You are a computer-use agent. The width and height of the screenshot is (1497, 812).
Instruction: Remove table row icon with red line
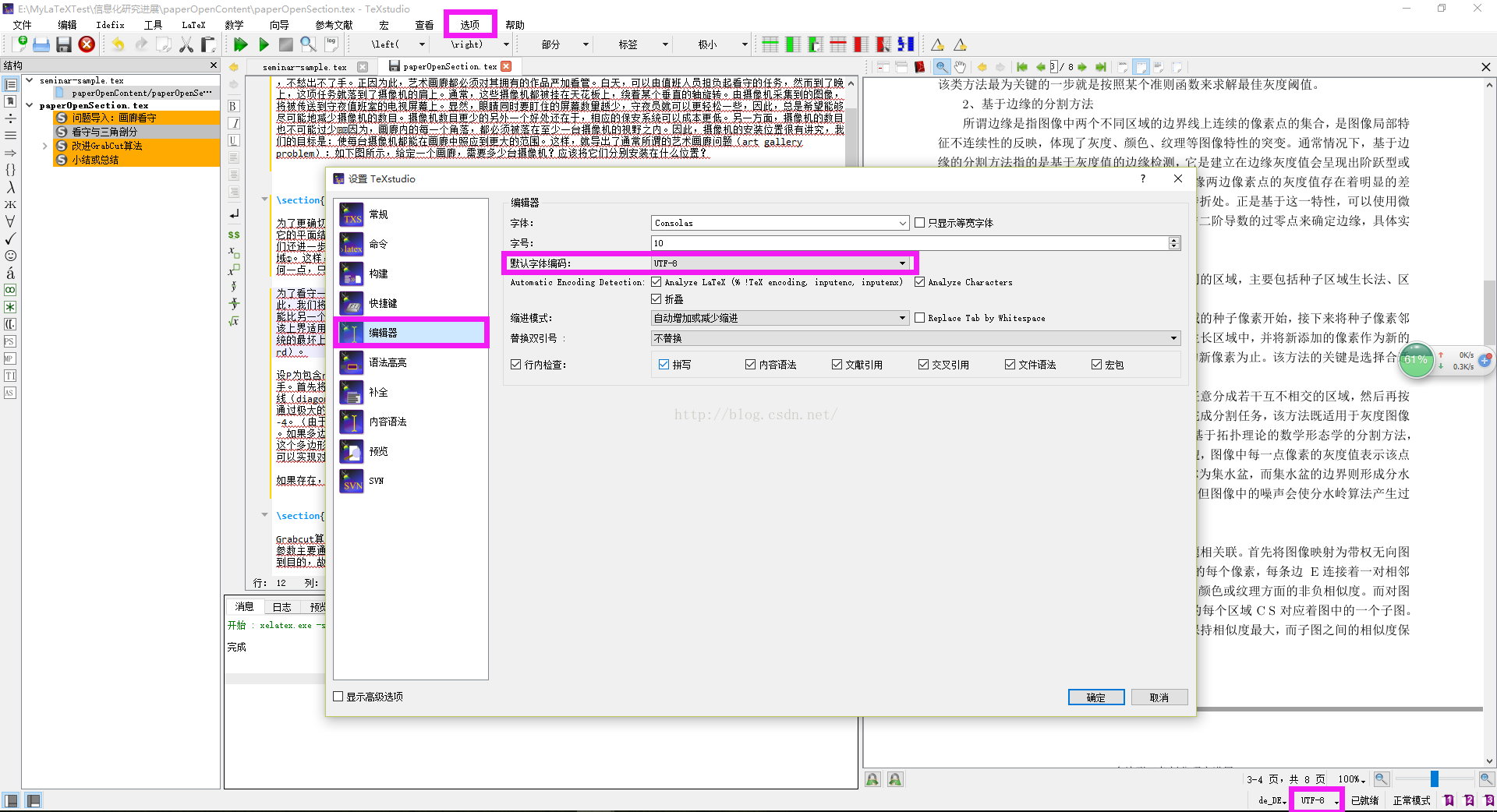[x=838, y=44]
